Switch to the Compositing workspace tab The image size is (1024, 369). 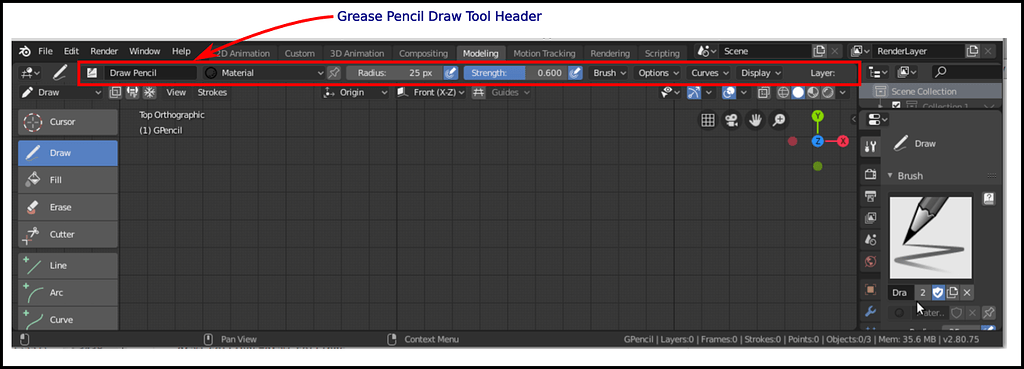423,54
